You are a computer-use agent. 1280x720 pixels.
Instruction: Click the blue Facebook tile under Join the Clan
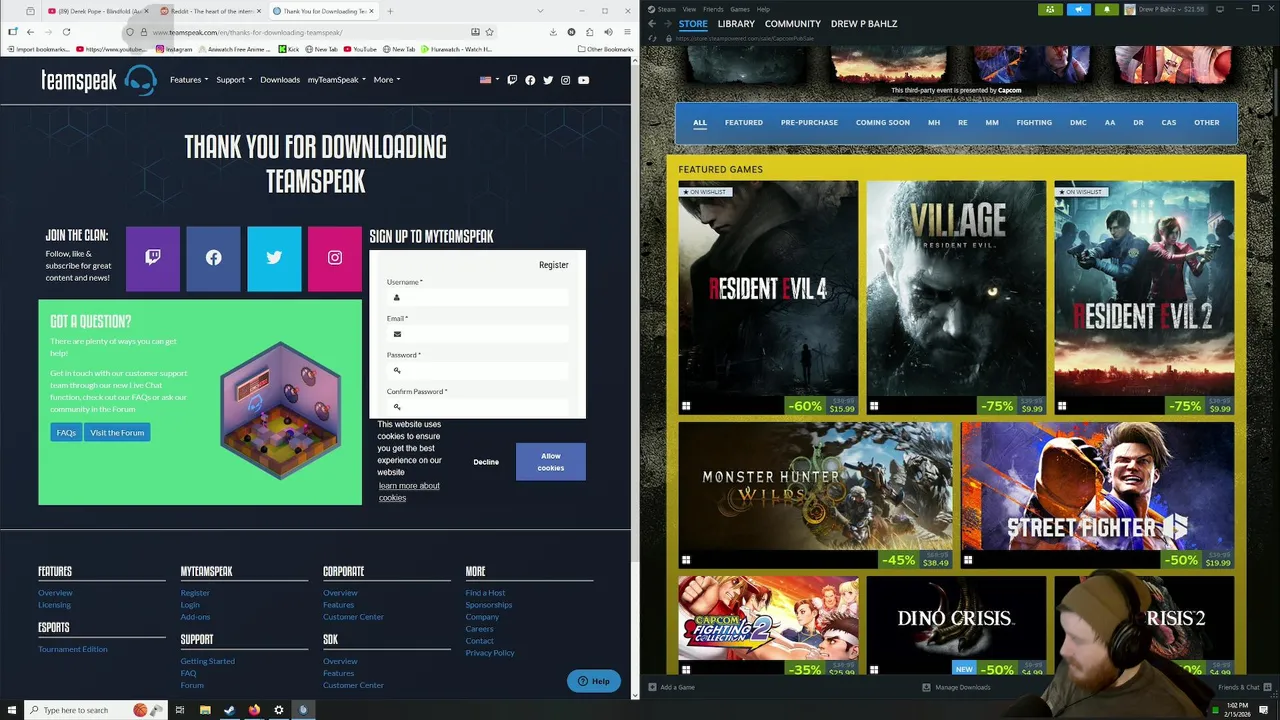tap(213, 258)
